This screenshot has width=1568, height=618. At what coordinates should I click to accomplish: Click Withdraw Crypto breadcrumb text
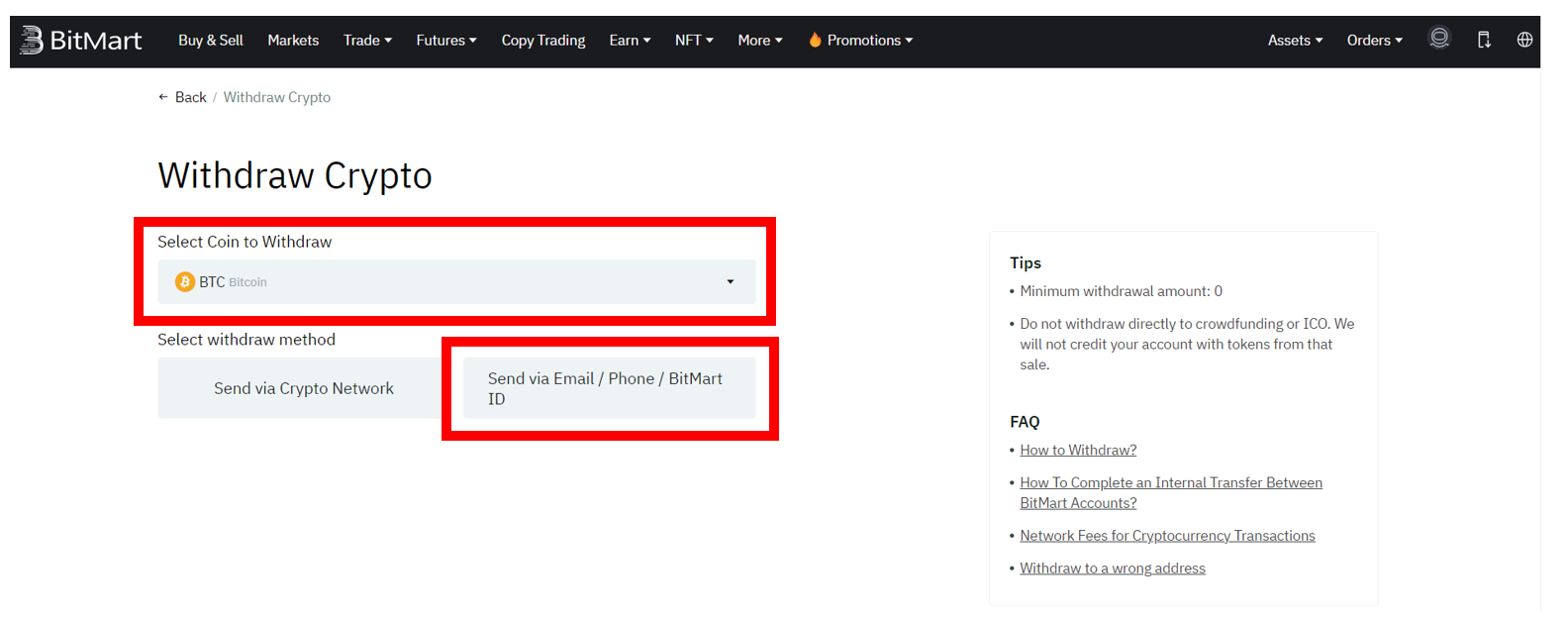[277, 97]
